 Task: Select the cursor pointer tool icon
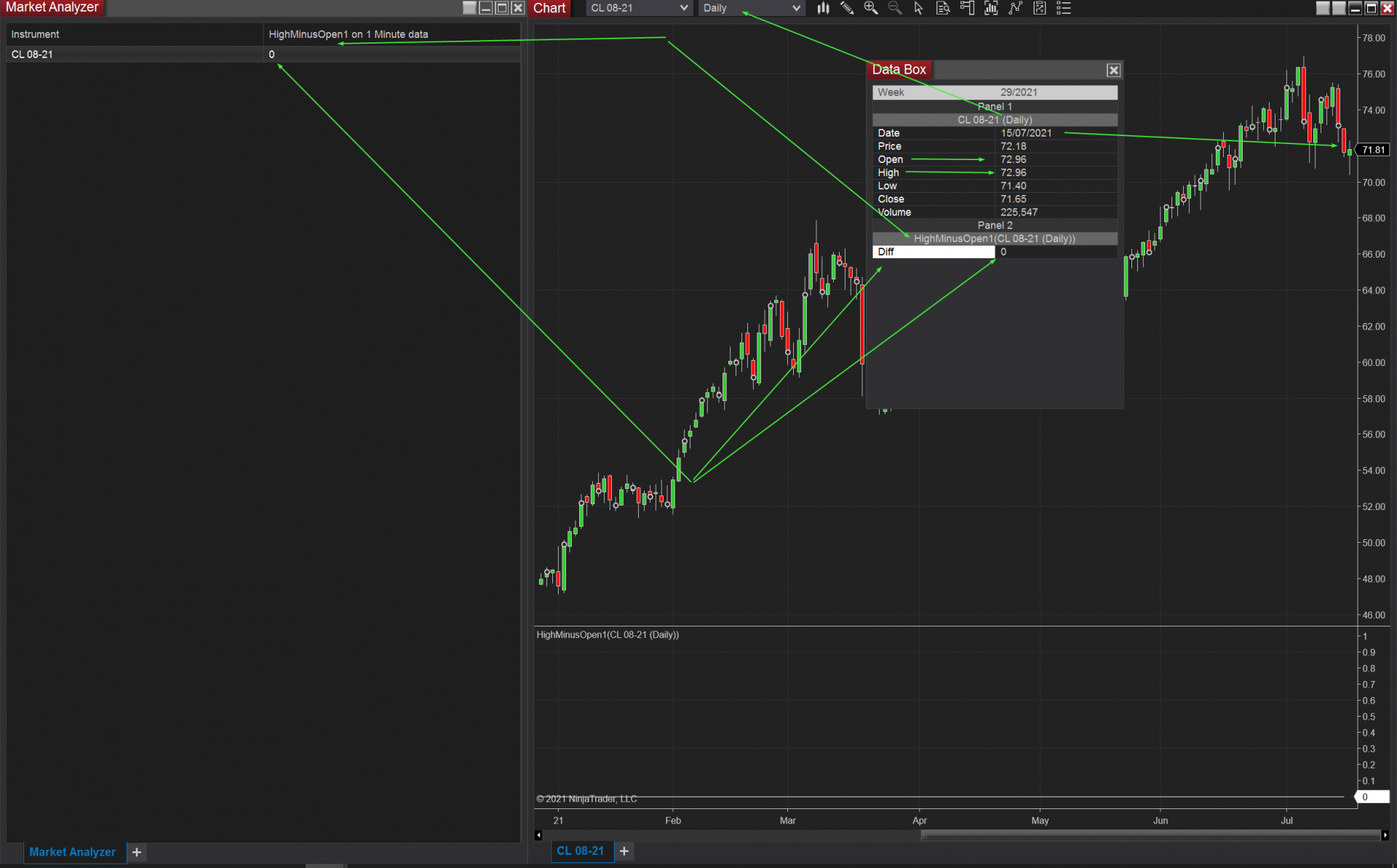click(918, 8)
